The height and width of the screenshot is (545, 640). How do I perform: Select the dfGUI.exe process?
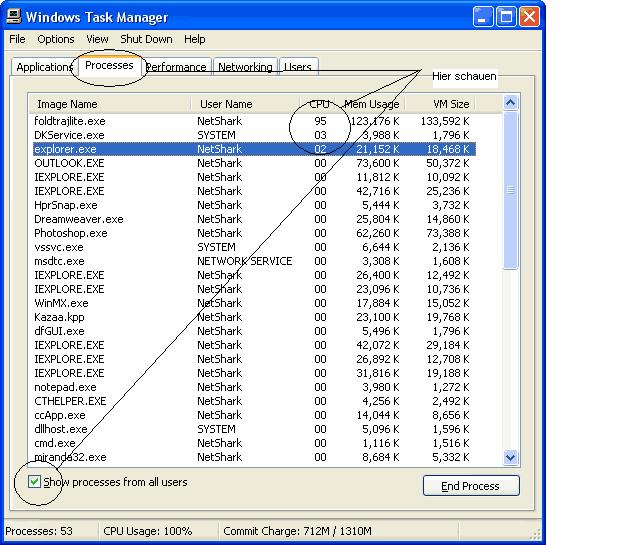(x=254, y=331)
